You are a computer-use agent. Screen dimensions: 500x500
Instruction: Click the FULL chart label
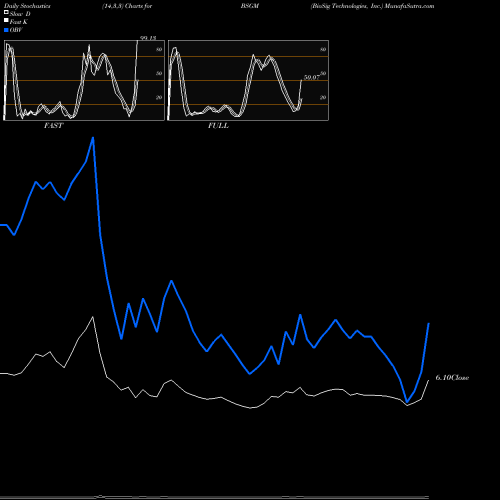pos(218,126)
